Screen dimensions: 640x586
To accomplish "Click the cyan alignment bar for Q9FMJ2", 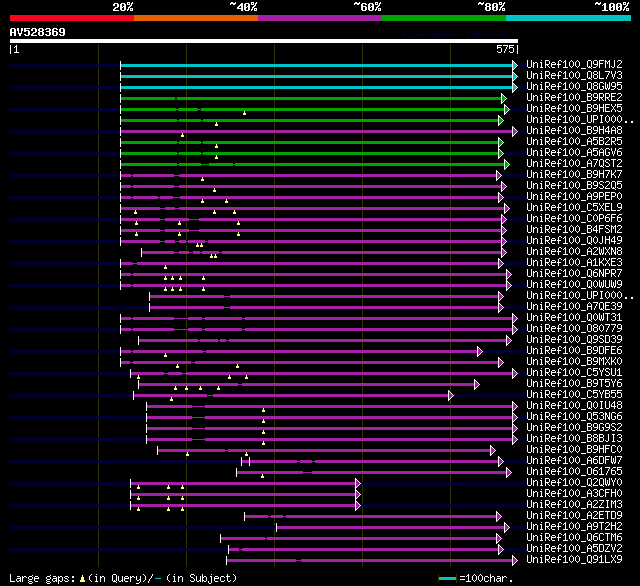I will point(317,65).
